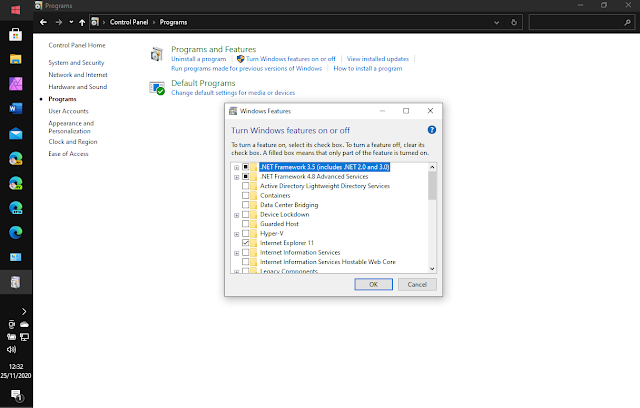This screenshot has width=640, height=408.
Task: Go back in Control Panel navigation
Action: 43,22
